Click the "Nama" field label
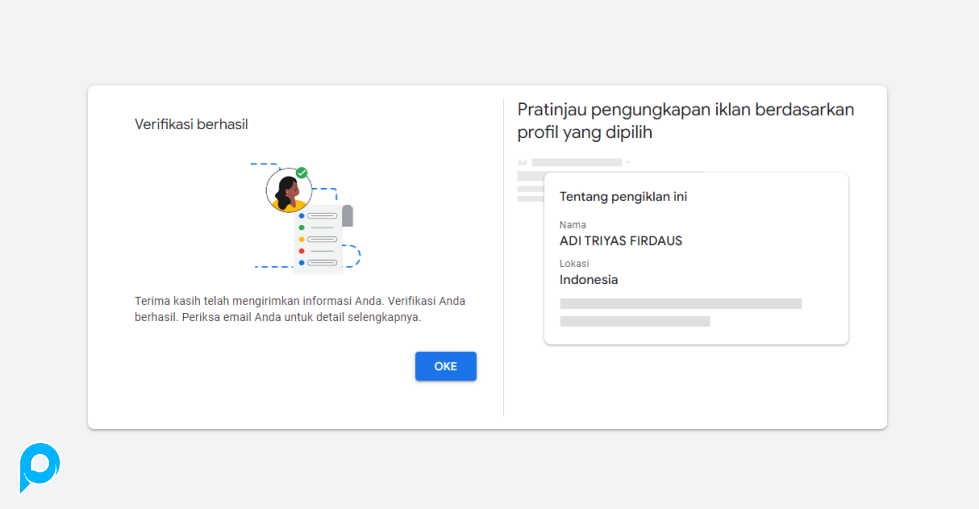Screen dimensions: 979x509 (572, 225)
